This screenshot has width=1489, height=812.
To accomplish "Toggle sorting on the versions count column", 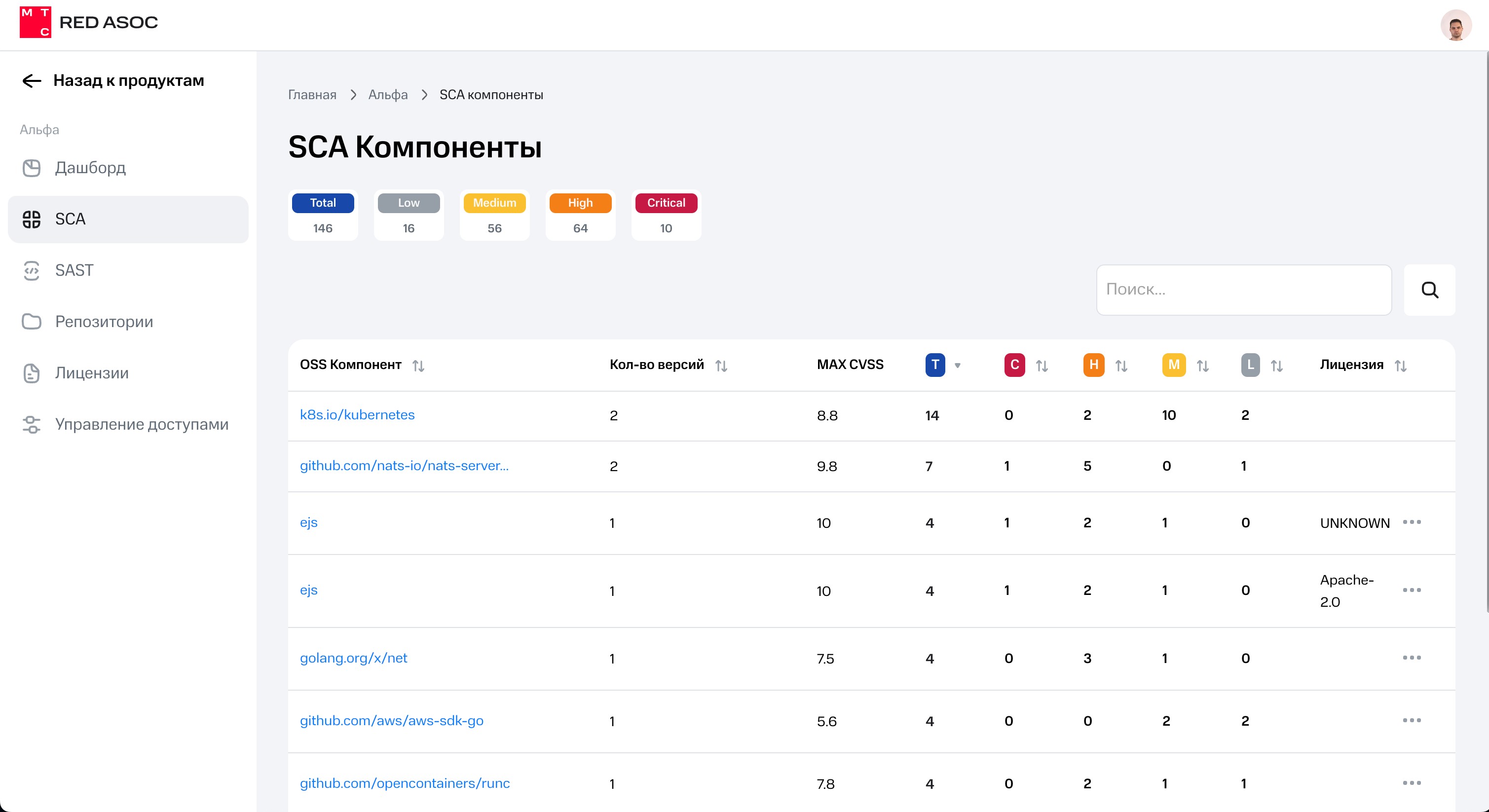I will [721, 366].
